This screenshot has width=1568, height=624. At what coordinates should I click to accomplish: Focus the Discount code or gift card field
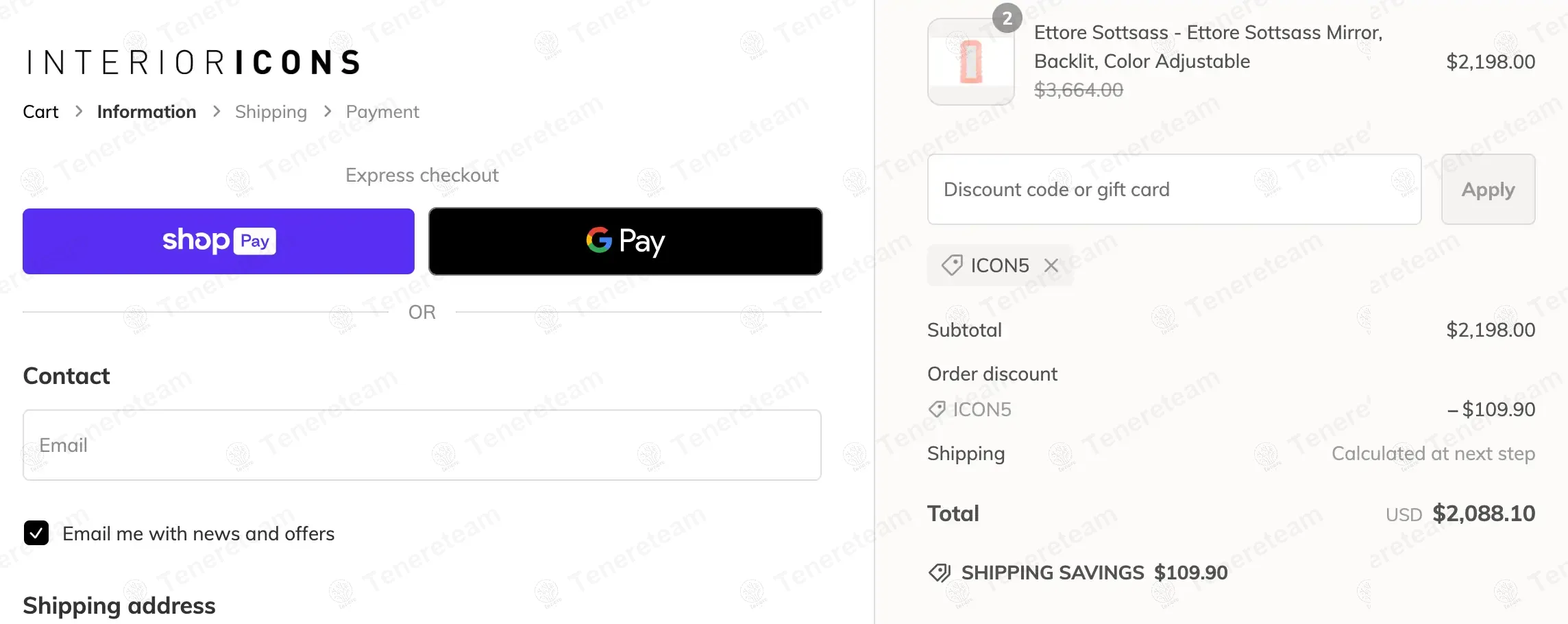click(1174, 189)
